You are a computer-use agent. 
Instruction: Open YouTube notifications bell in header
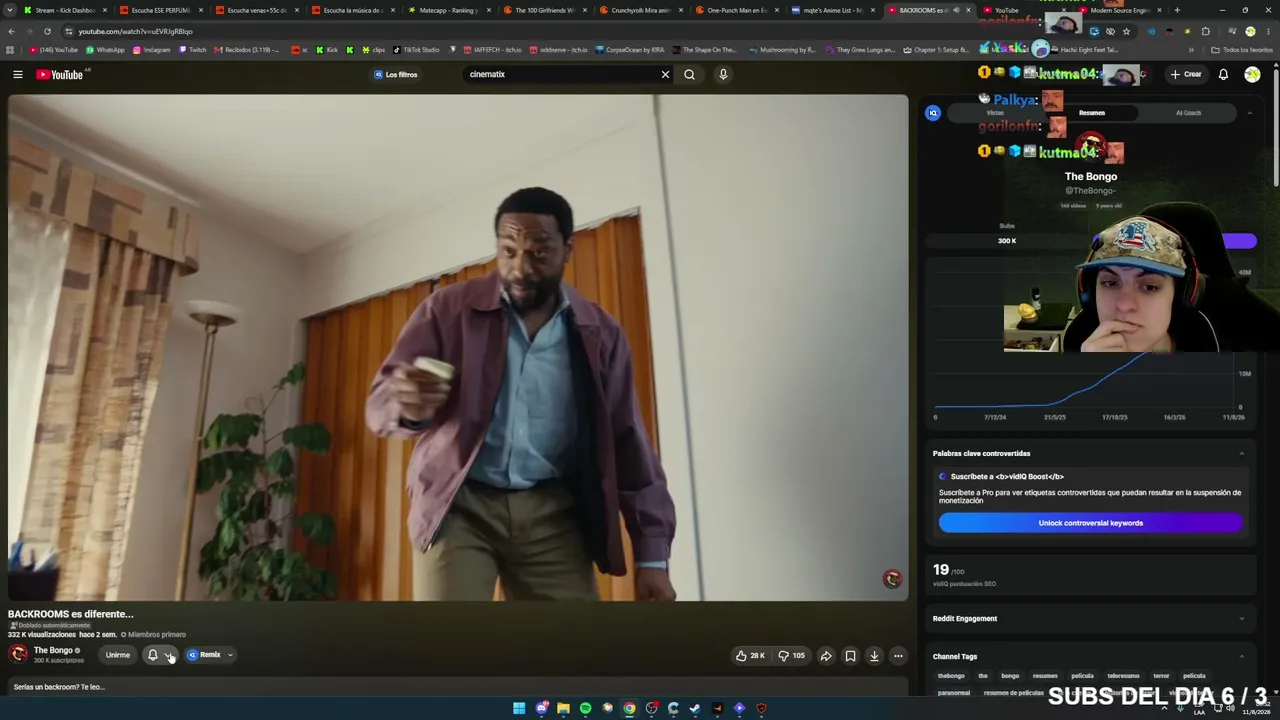(1223, 74)
